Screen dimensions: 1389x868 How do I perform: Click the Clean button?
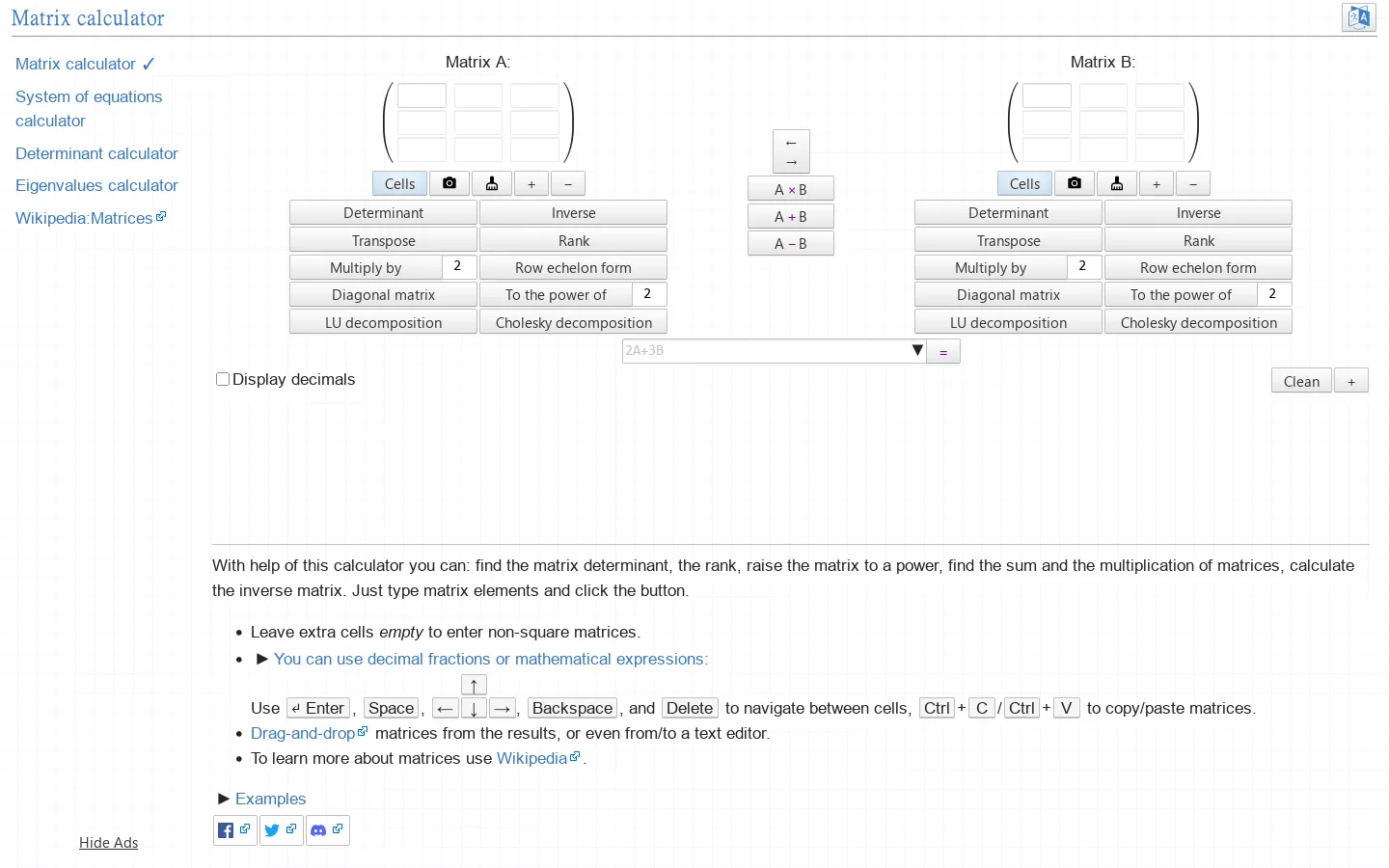1301,381
